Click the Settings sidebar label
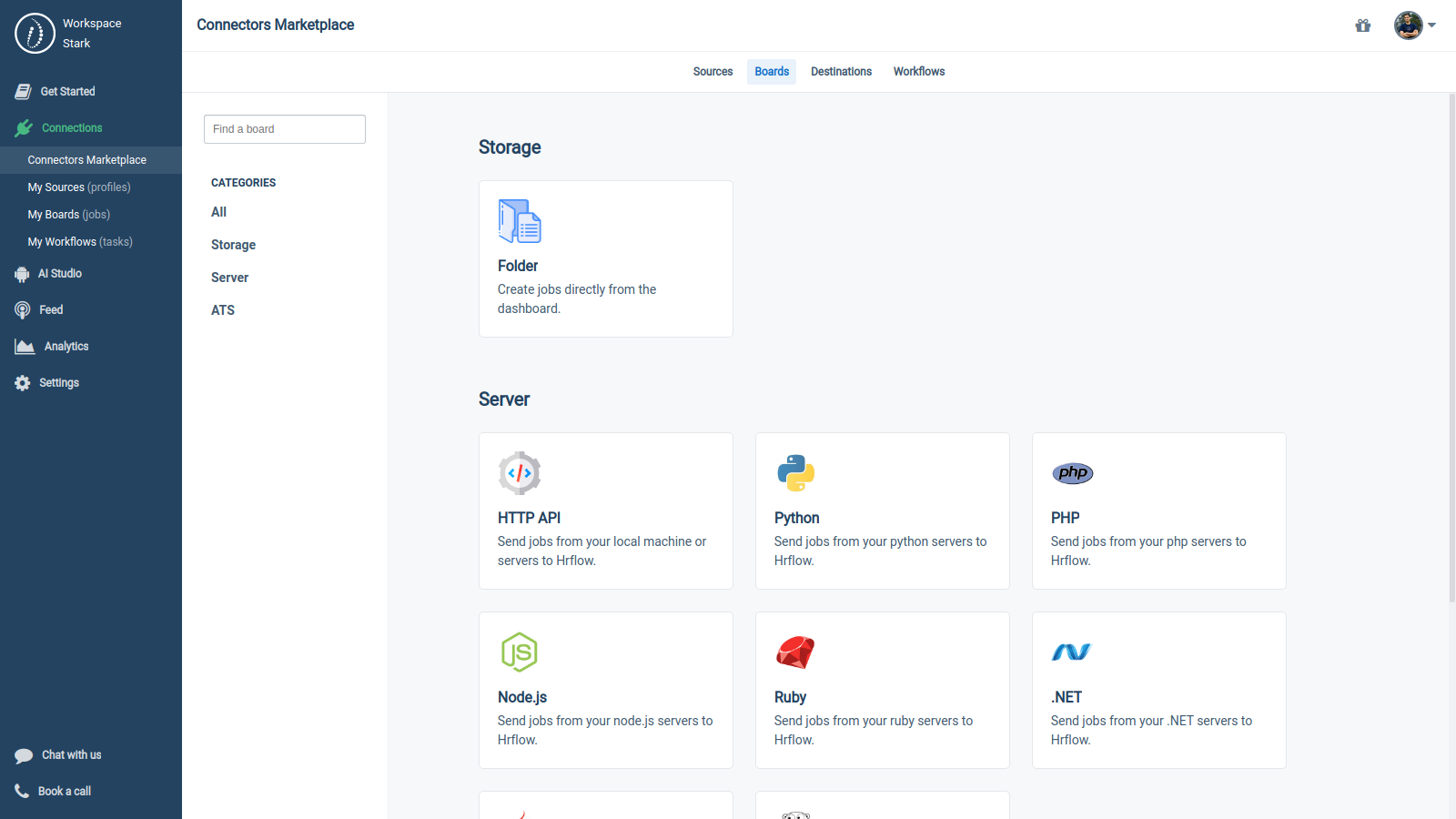The image size is (1456, 819). point(59,383)
